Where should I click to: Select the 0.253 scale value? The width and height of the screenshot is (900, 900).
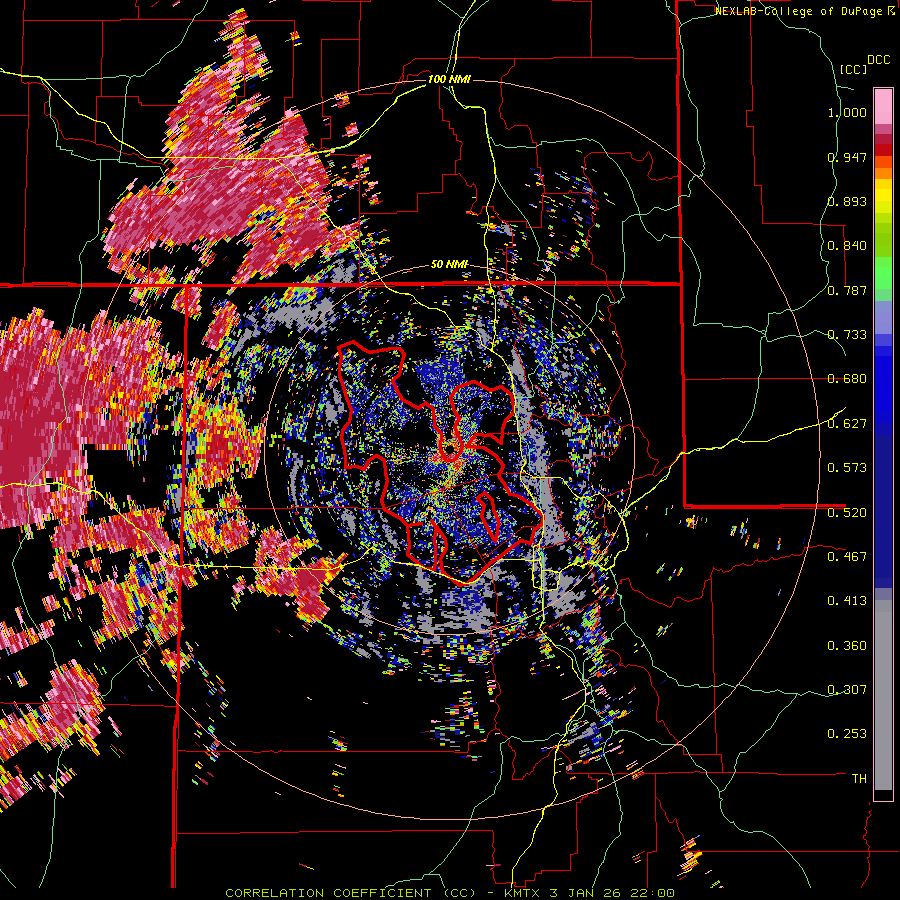tap(847, 734)
